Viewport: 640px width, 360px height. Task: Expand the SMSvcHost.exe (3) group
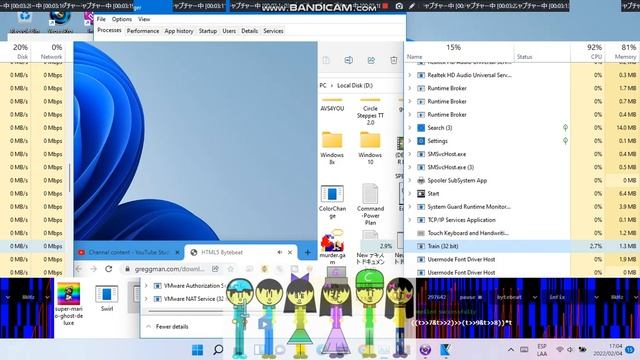[x=409, y=167]
